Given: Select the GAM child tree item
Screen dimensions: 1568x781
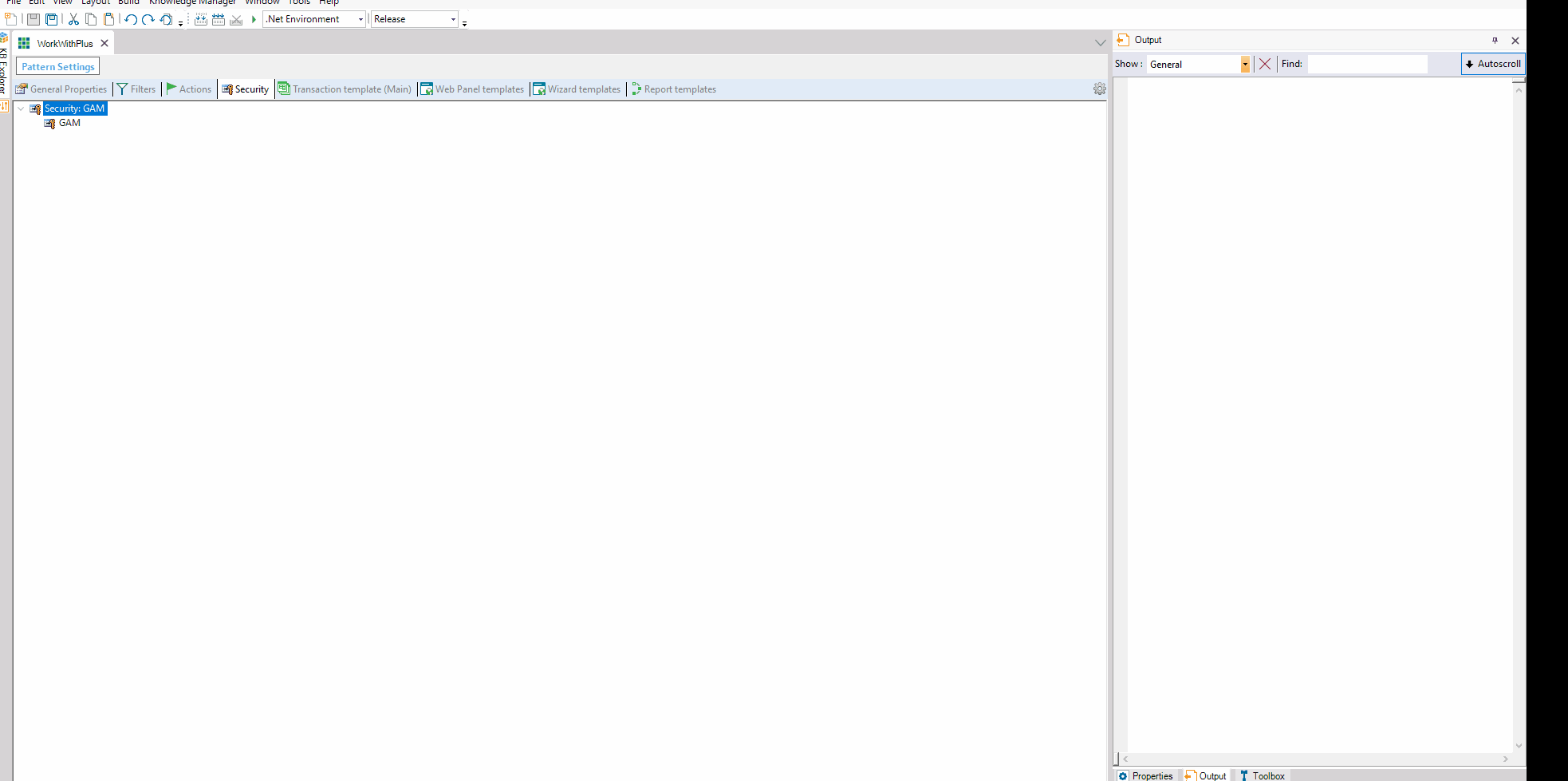Looking at the screenshot, I should coord(69,123).
